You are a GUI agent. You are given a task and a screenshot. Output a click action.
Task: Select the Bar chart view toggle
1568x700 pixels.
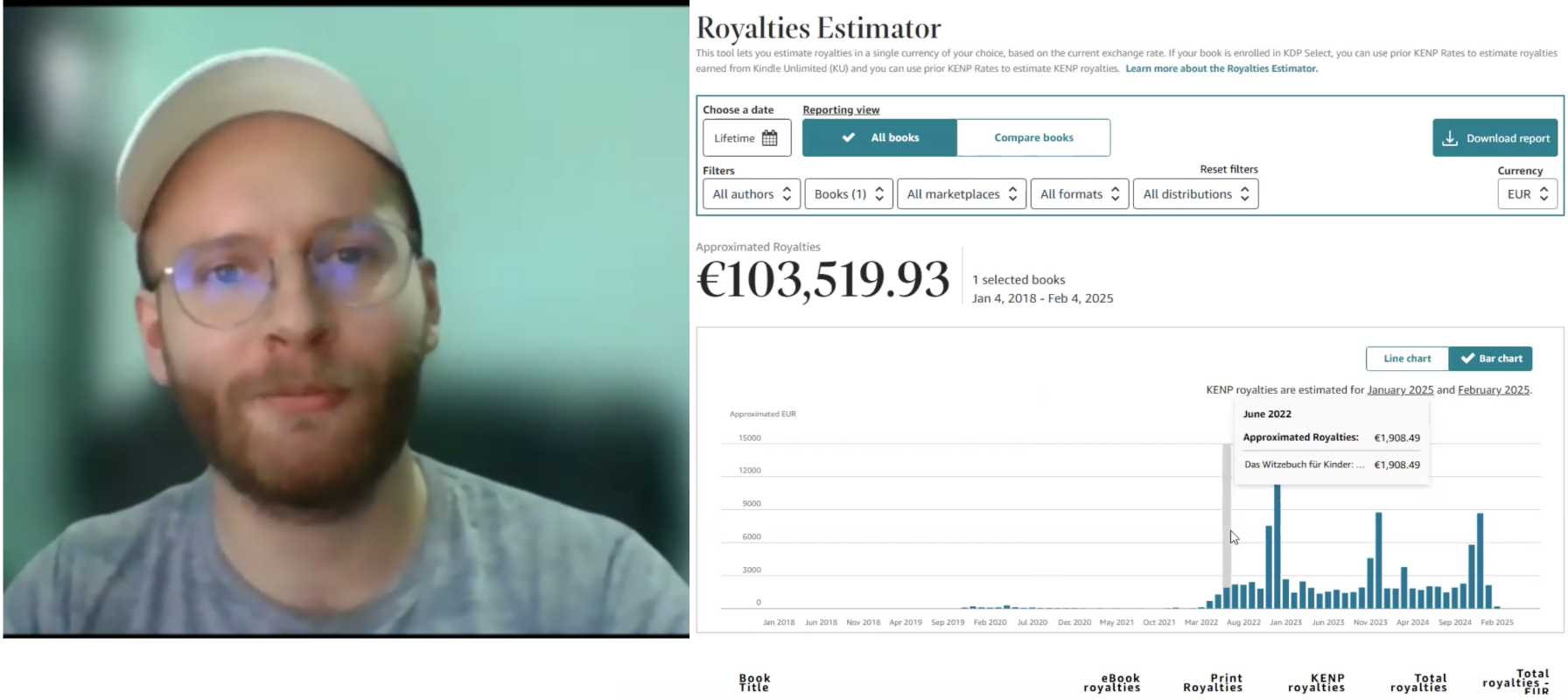pyautogui.click(x=1490, y=358)
